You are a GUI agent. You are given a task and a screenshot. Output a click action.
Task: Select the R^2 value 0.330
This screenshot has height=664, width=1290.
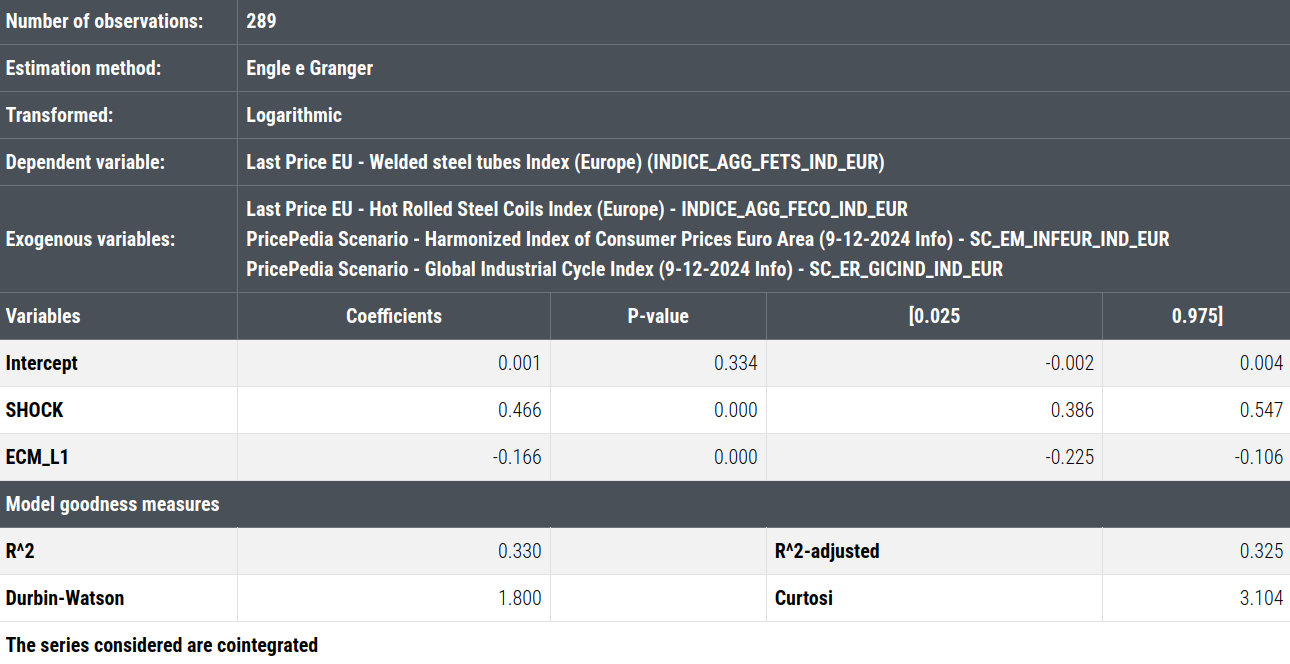point(520,551)
